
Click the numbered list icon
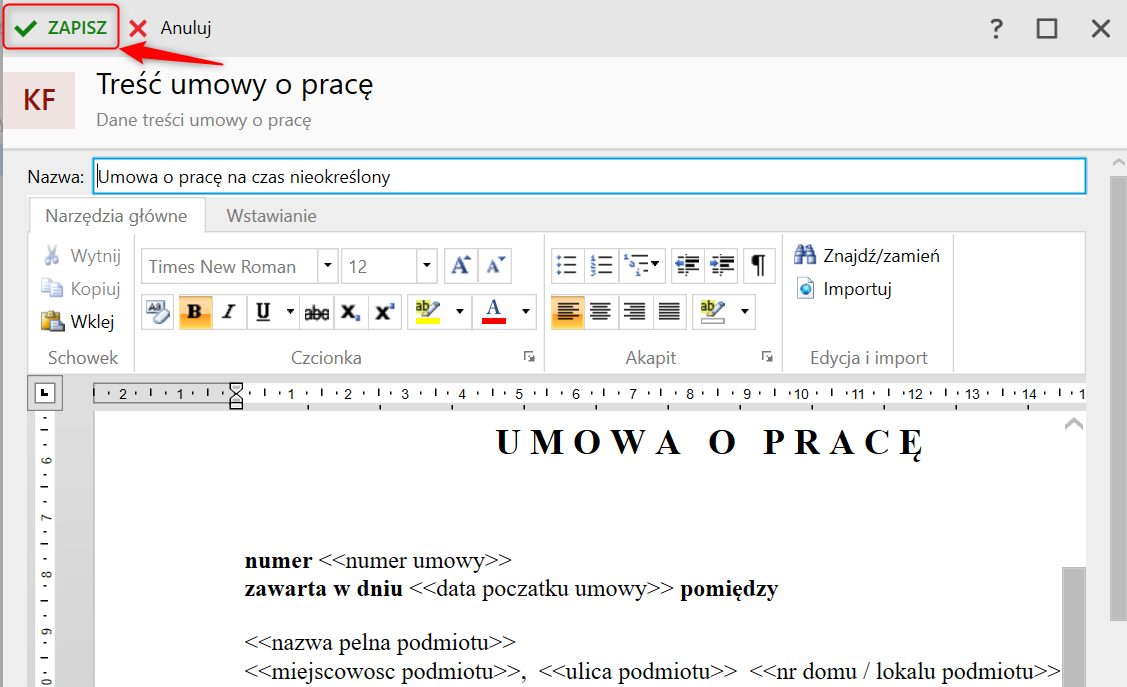coord(601,266)
